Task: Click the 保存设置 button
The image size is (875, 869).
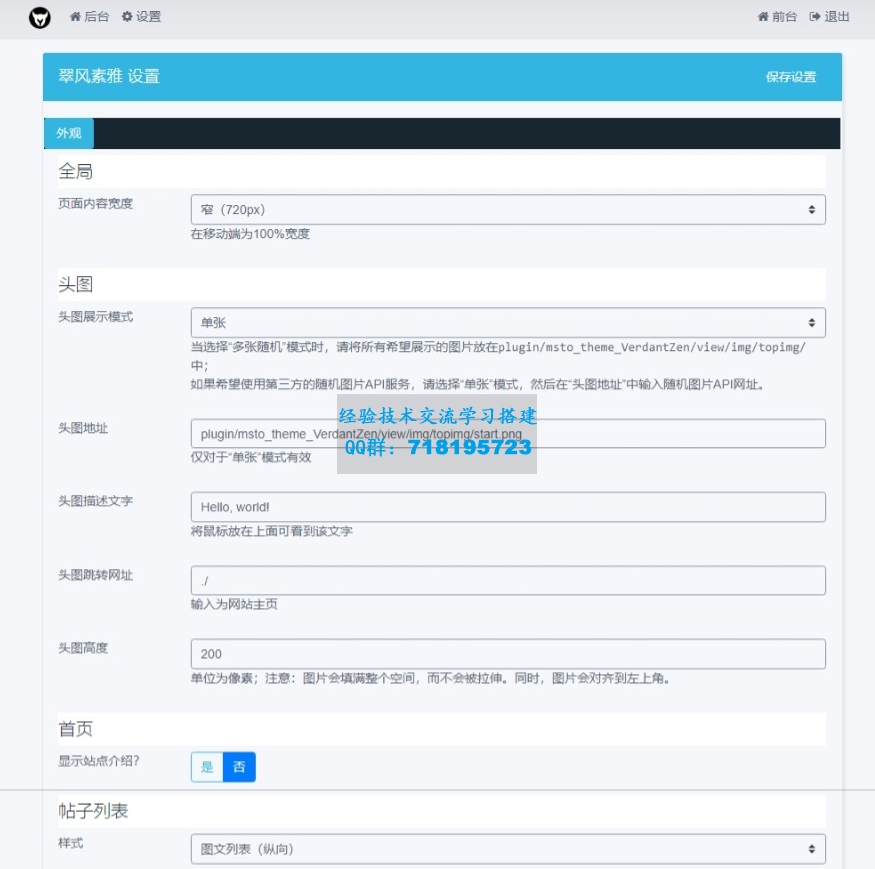Action: 791,77
